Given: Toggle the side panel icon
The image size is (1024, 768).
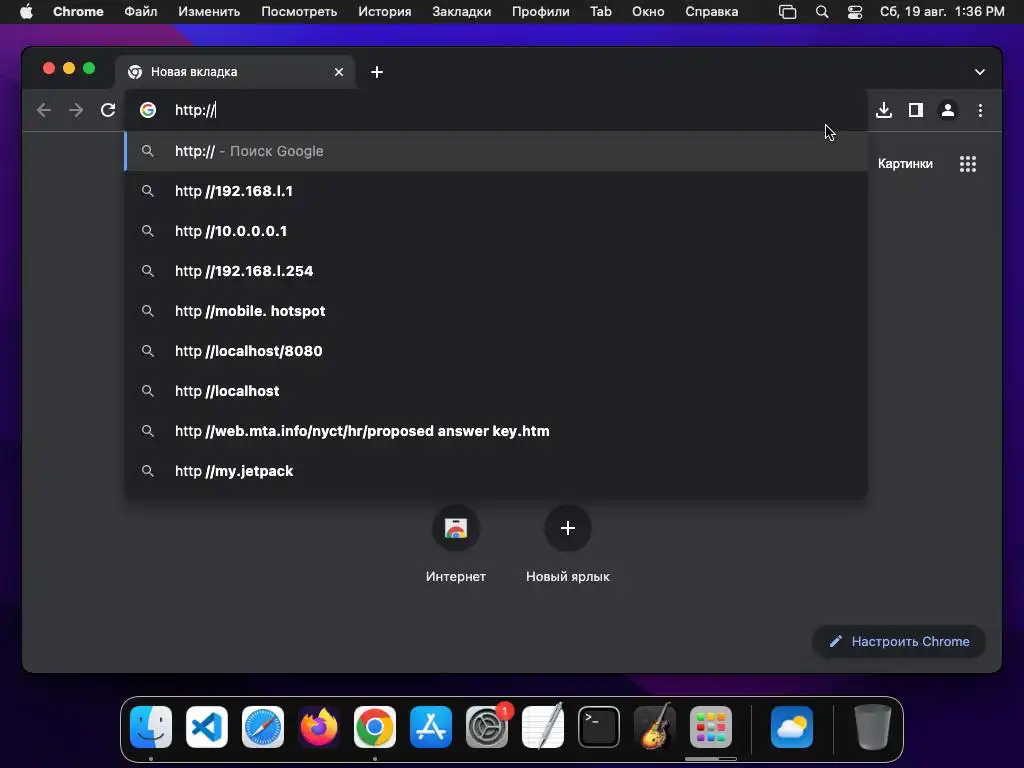Looking at the screenshot, I should pos(916,110).
